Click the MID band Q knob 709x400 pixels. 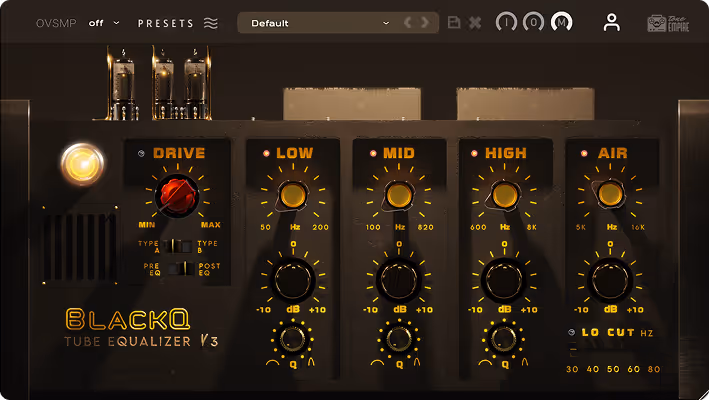pos(399,339)
